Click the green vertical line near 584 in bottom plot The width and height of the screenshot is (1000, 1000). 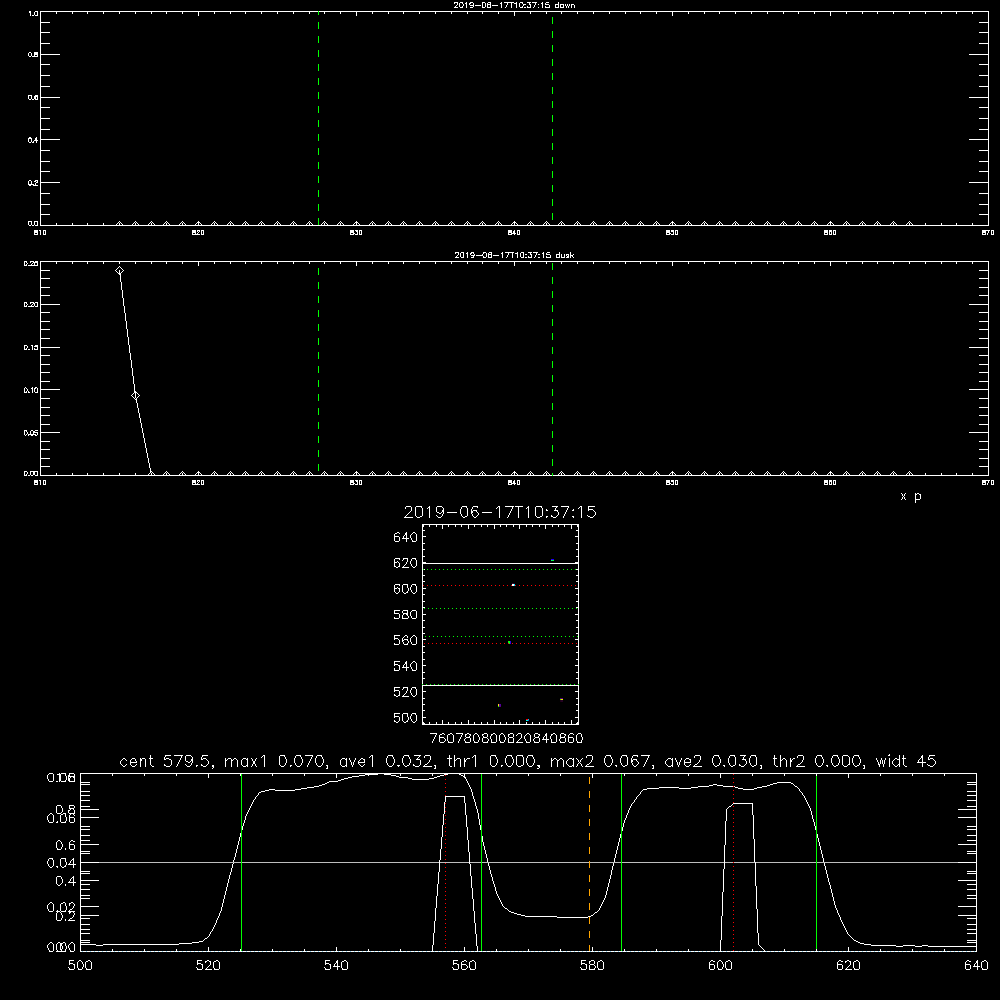pyautogui.click(x=621, y=862)
